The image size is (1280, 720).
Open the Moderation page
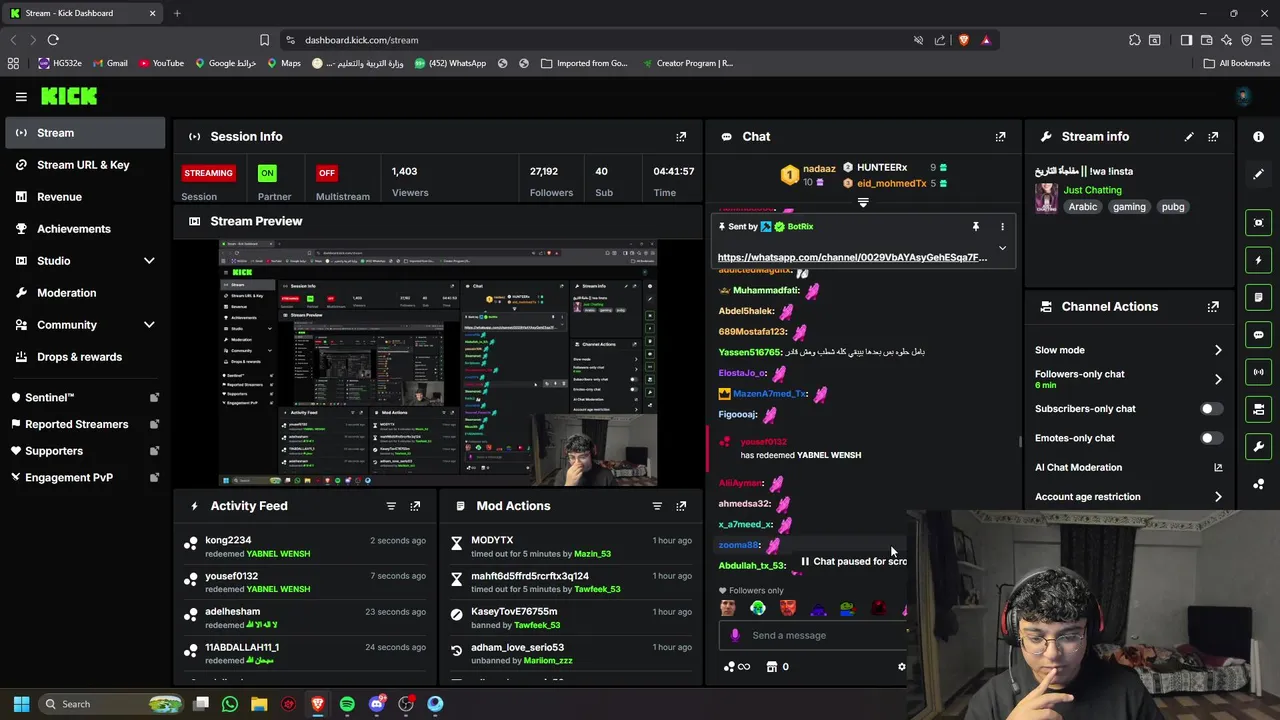(x=85, y=293)
